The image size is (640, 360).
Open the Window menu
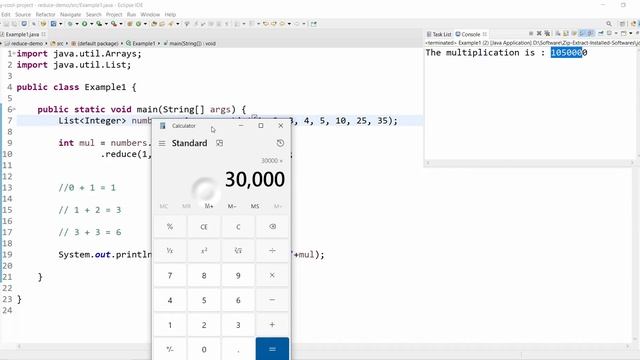pyautogui.click(x=150, y=14)
